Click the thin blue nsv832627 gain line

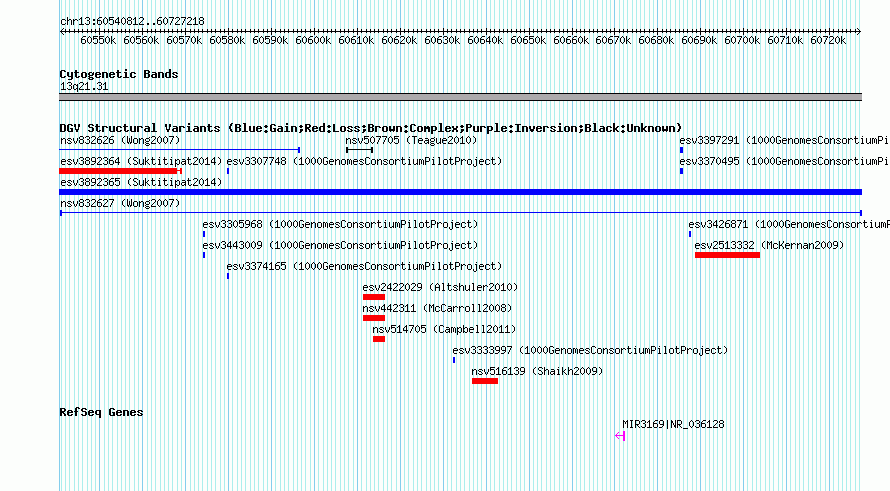pos(460,213)
